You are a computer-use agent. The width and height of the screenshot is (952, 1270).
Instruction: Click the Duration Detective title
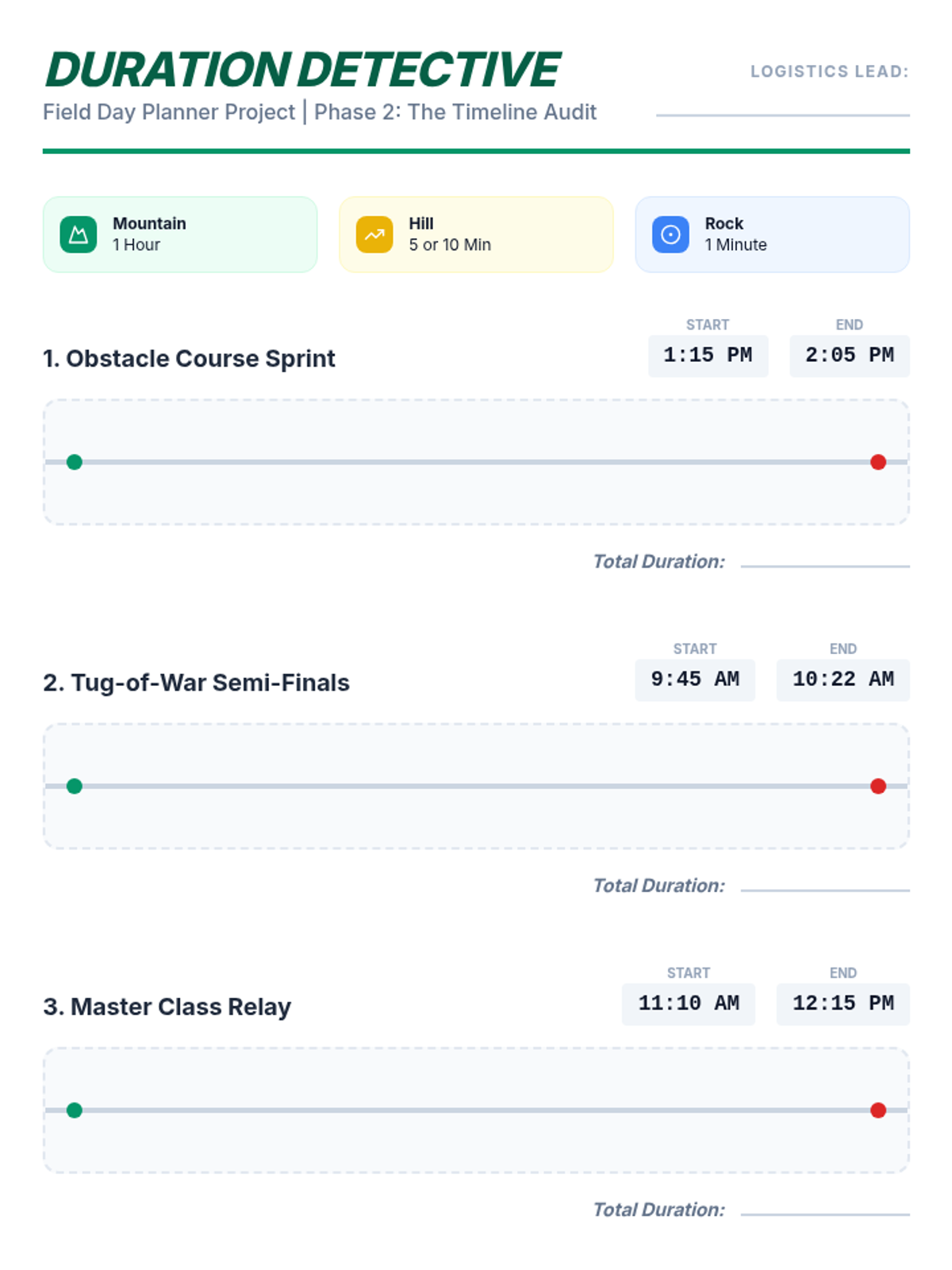(303, 70)
